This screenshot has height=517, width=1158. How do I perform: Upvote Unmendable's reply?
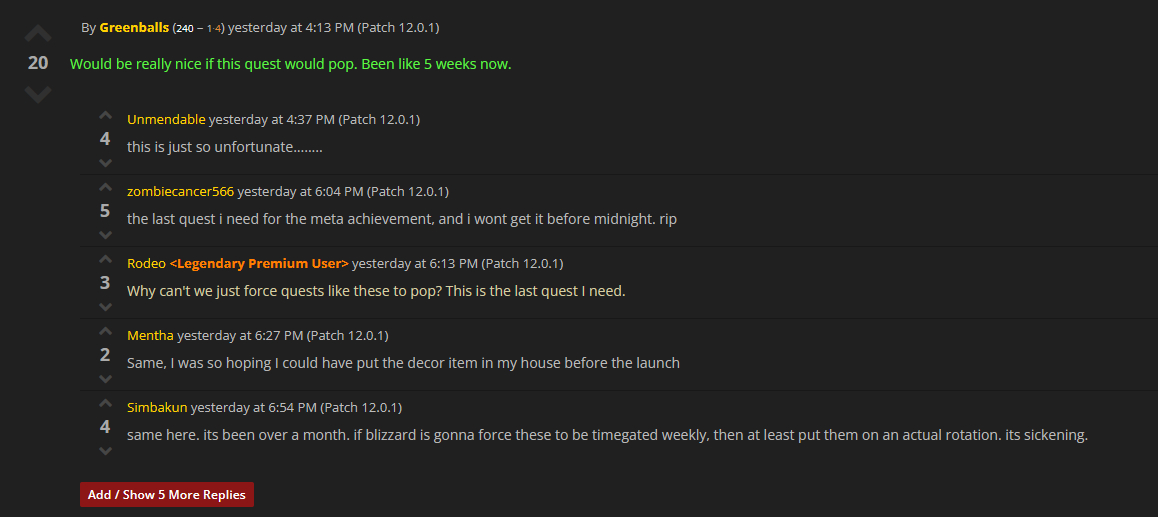click(105, 116)
